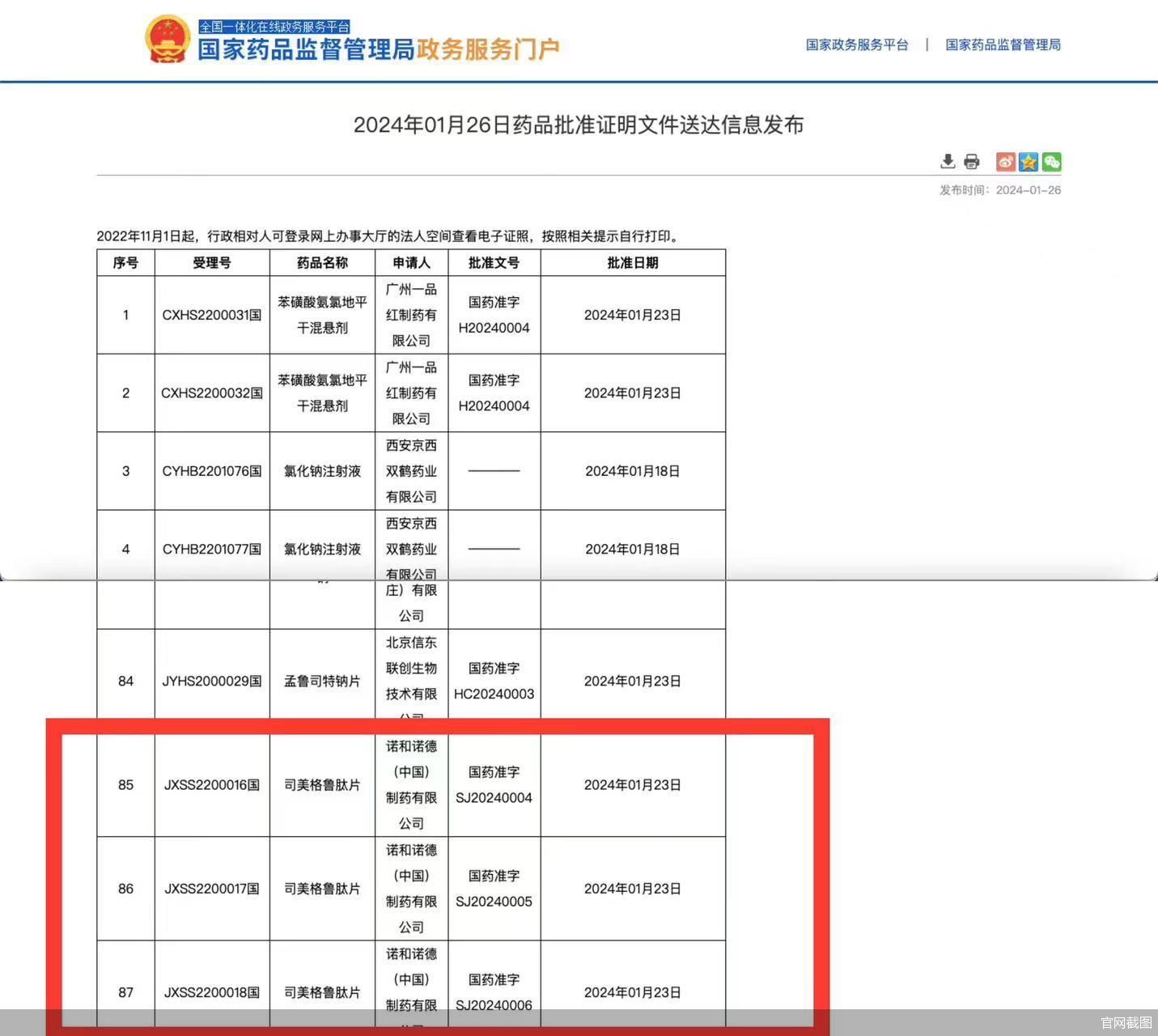Select the page title 药品批准证明文件送达信息发布
Viewport: 1158px width, 1036px height.
(x=579, y=126)
